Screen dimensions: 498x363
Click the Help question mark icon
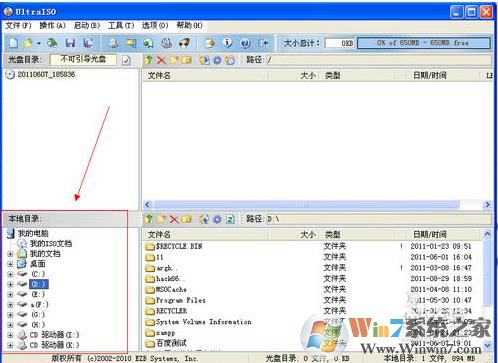[245, 43]
